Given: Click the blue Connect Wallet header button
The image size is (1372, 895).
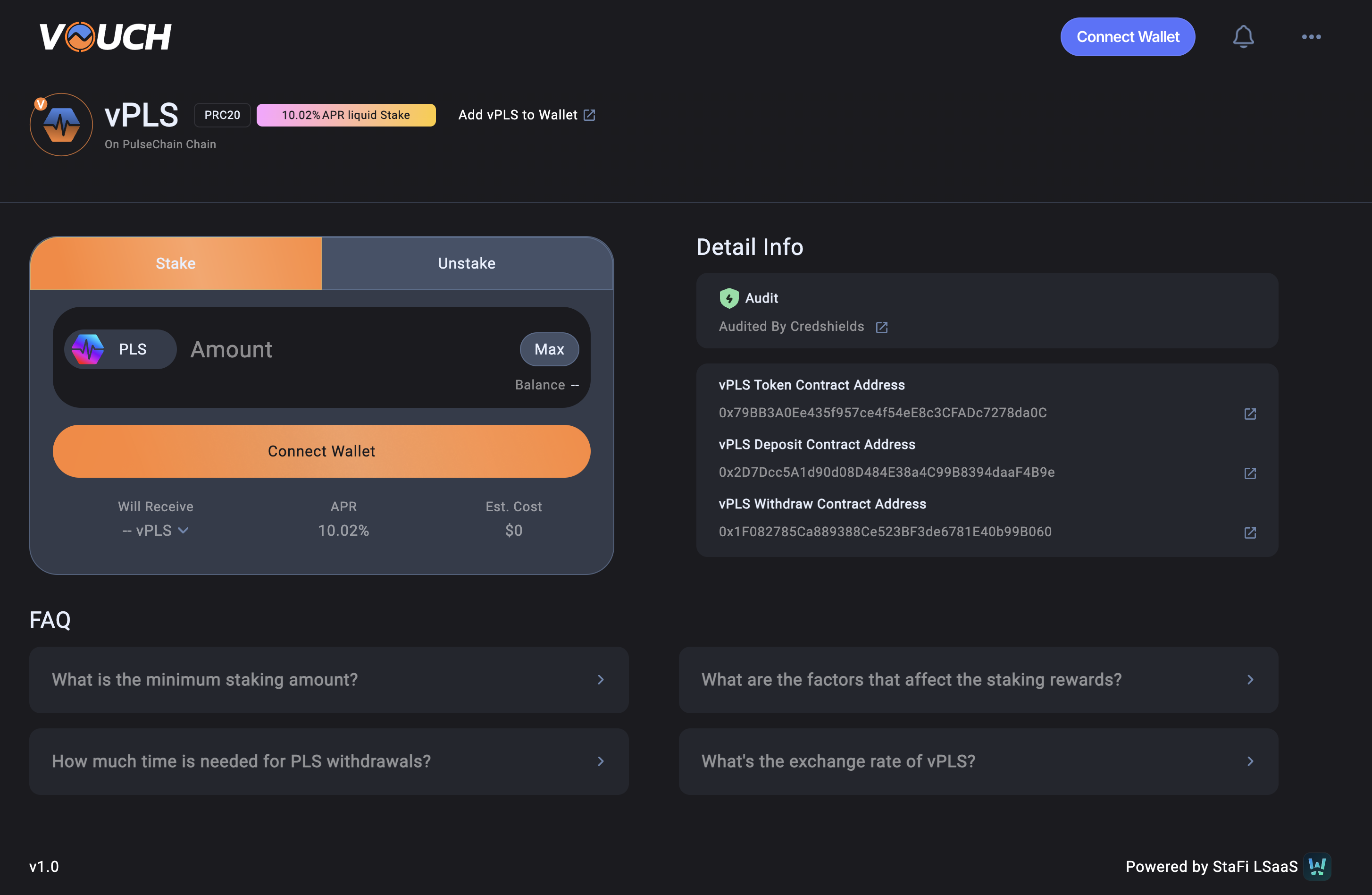Looking at the screenshot, I should coord(1128,37).
